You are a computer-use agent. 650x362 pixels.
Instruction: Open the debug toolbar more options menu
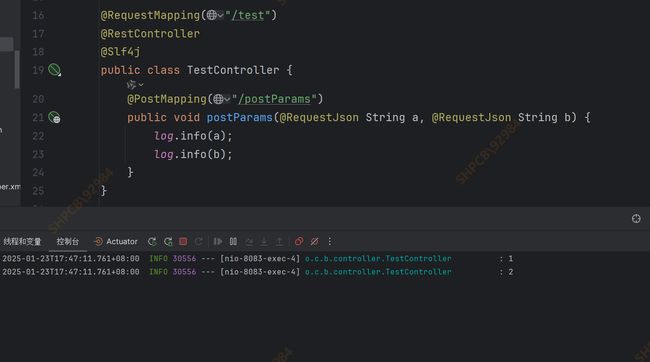(x=330, y=241)
